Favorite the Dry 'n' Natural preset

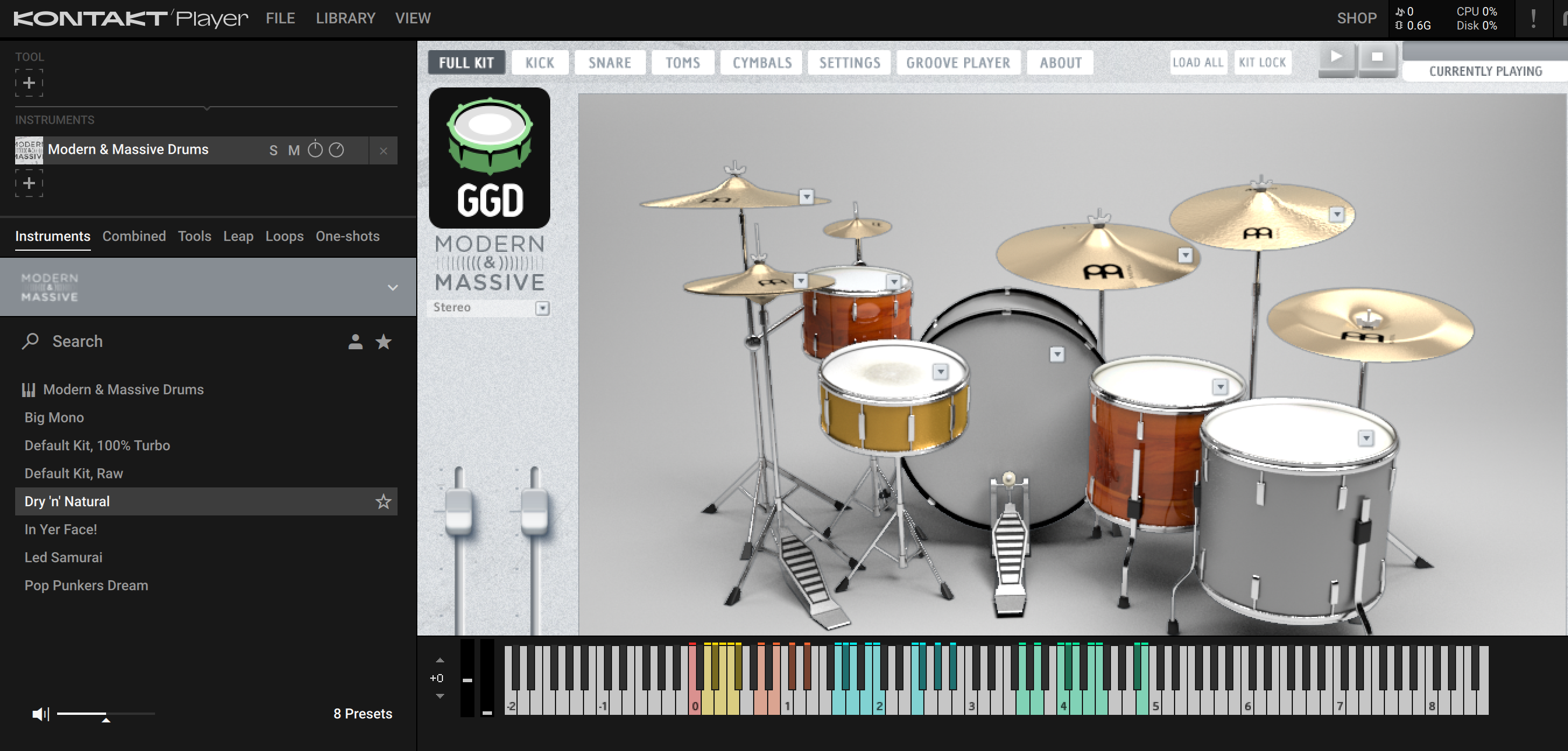click(x=384, y=502)
